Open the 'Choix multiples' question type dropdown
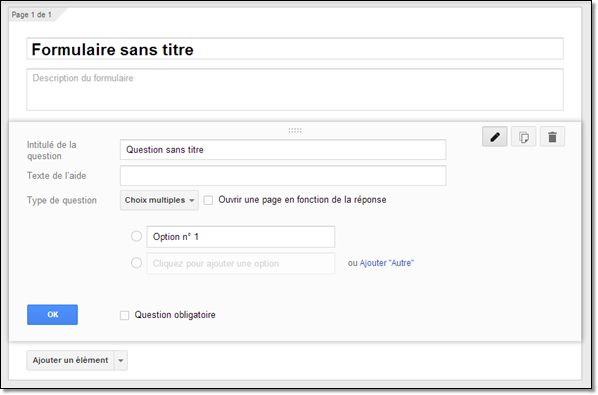 (159, 200)
